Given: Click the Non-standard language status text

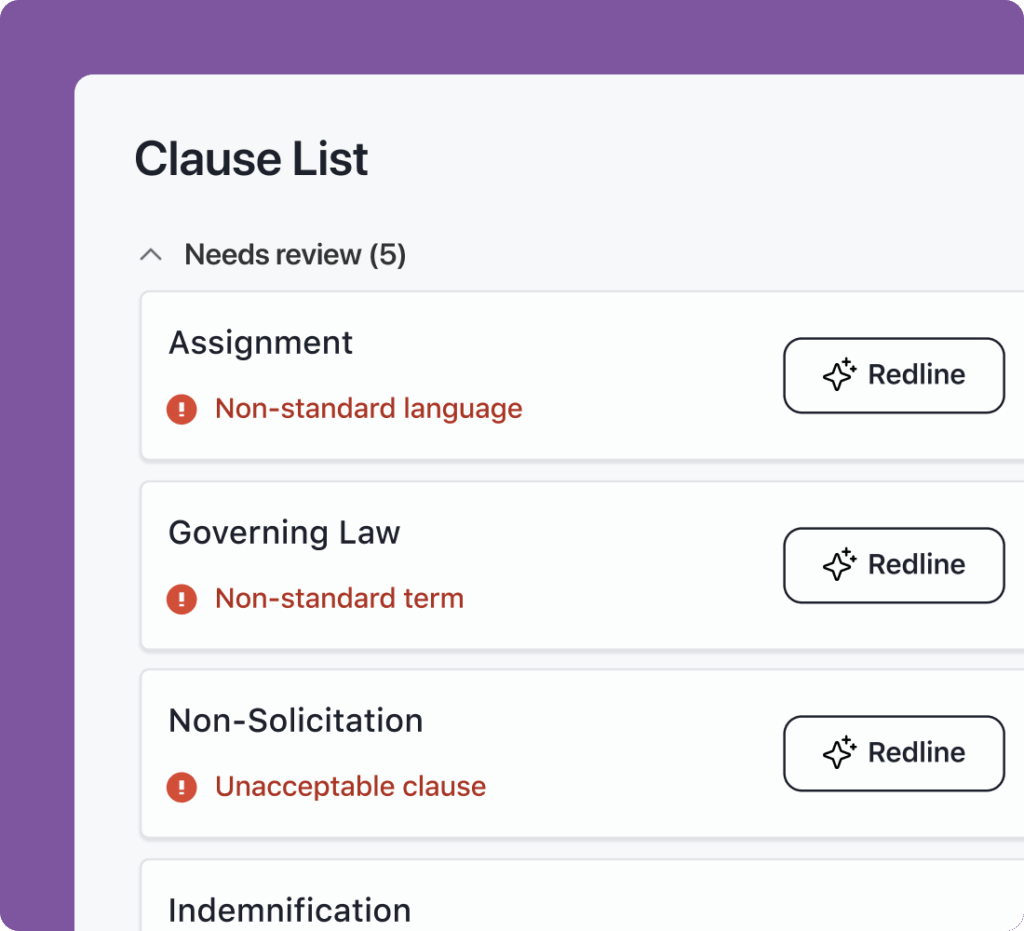Looking at the screenshot, I should coord(368,408).
